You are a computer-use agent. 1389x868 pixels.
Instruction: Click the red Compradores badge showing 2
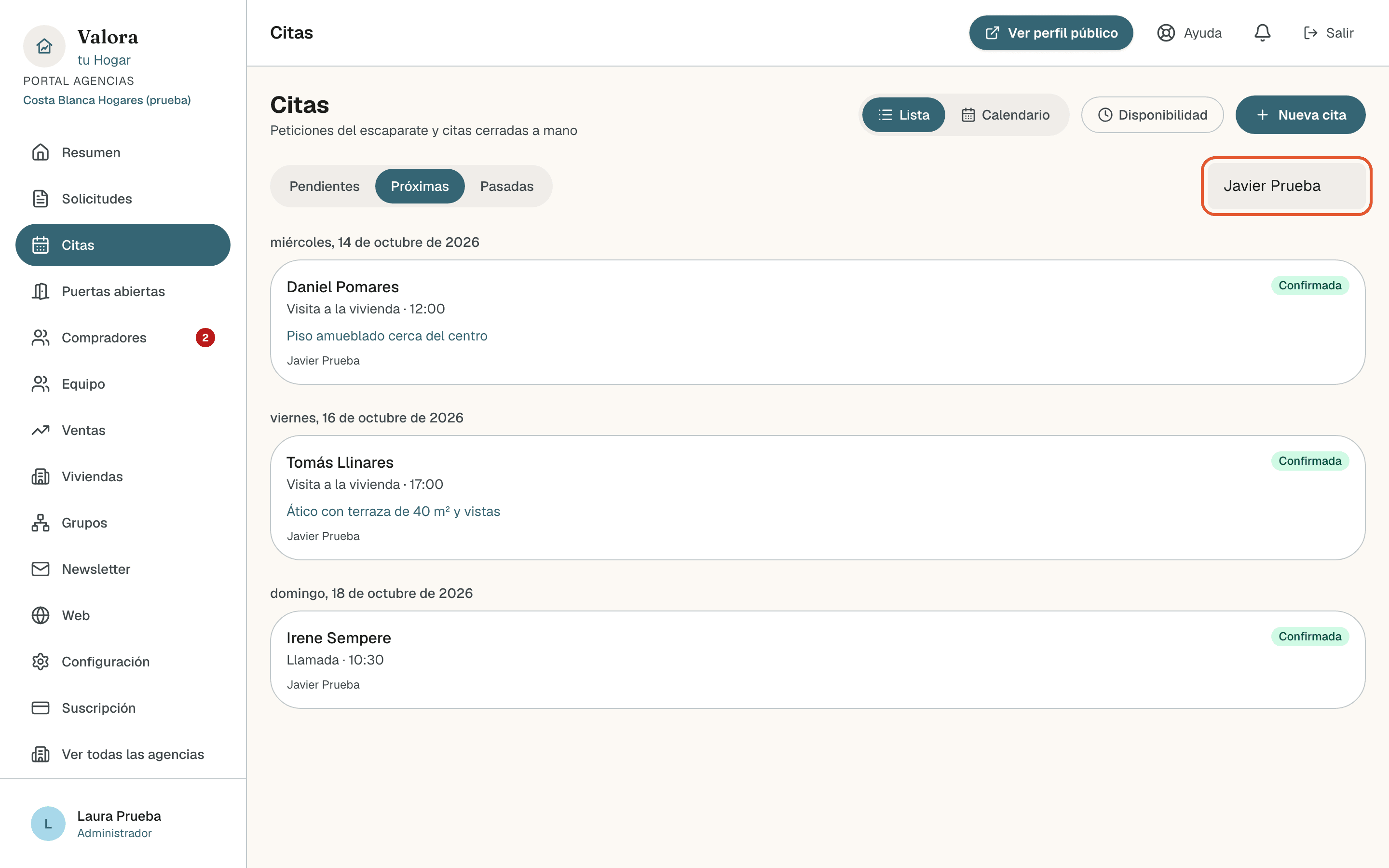[205, 338]
